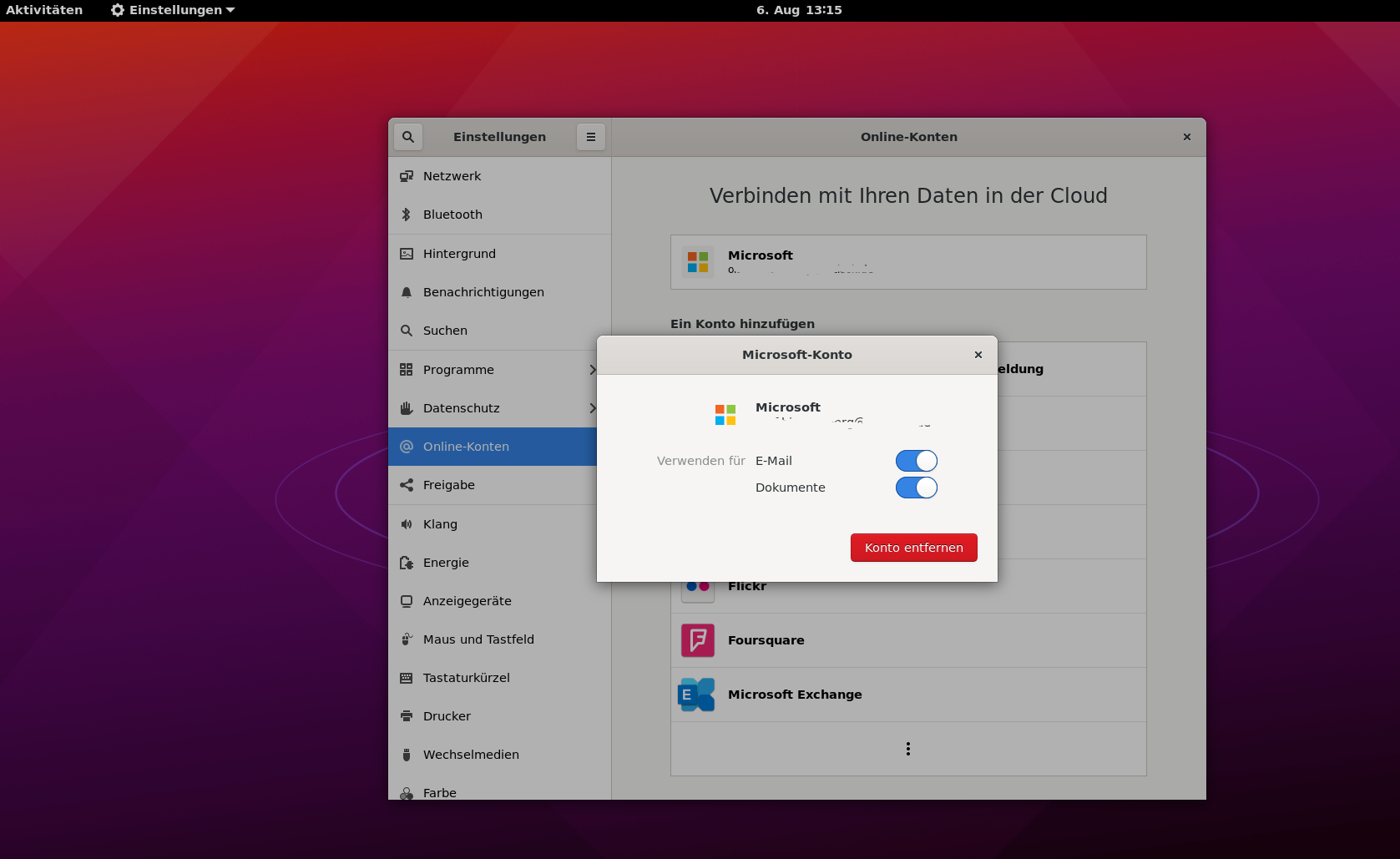Turn off the Dokumente toggle

pyautogui.click(x=916, y=488)
